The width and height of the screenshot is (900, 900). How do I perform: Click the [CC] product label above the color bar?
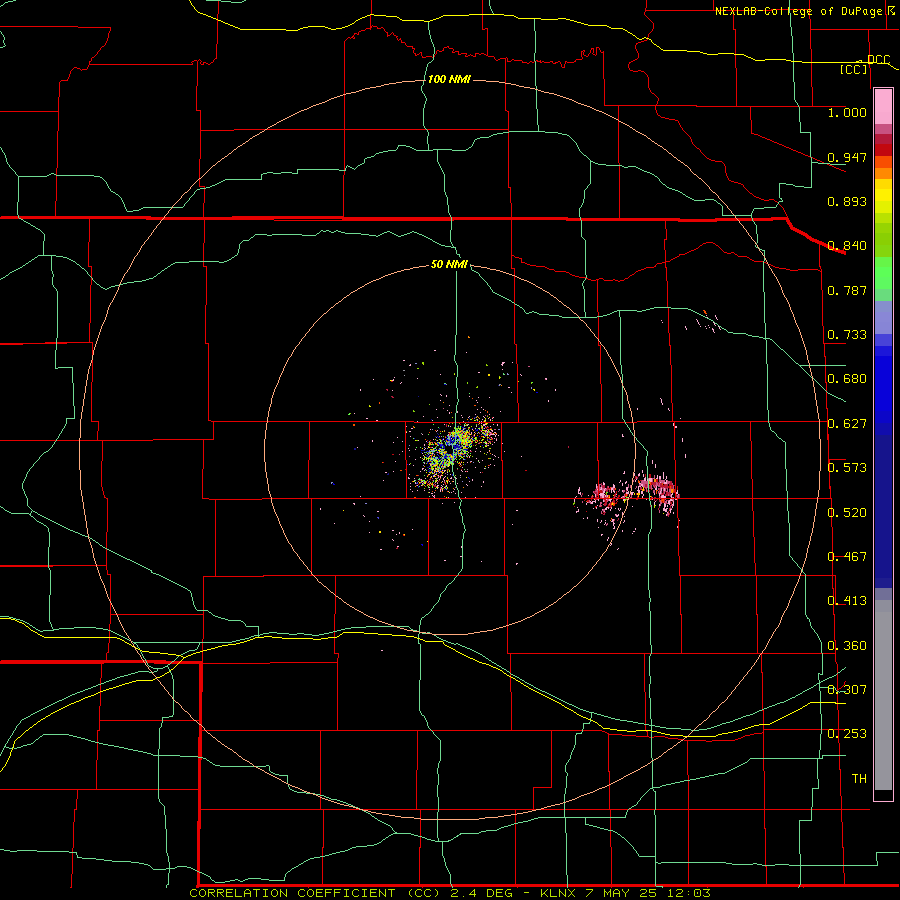854,69
